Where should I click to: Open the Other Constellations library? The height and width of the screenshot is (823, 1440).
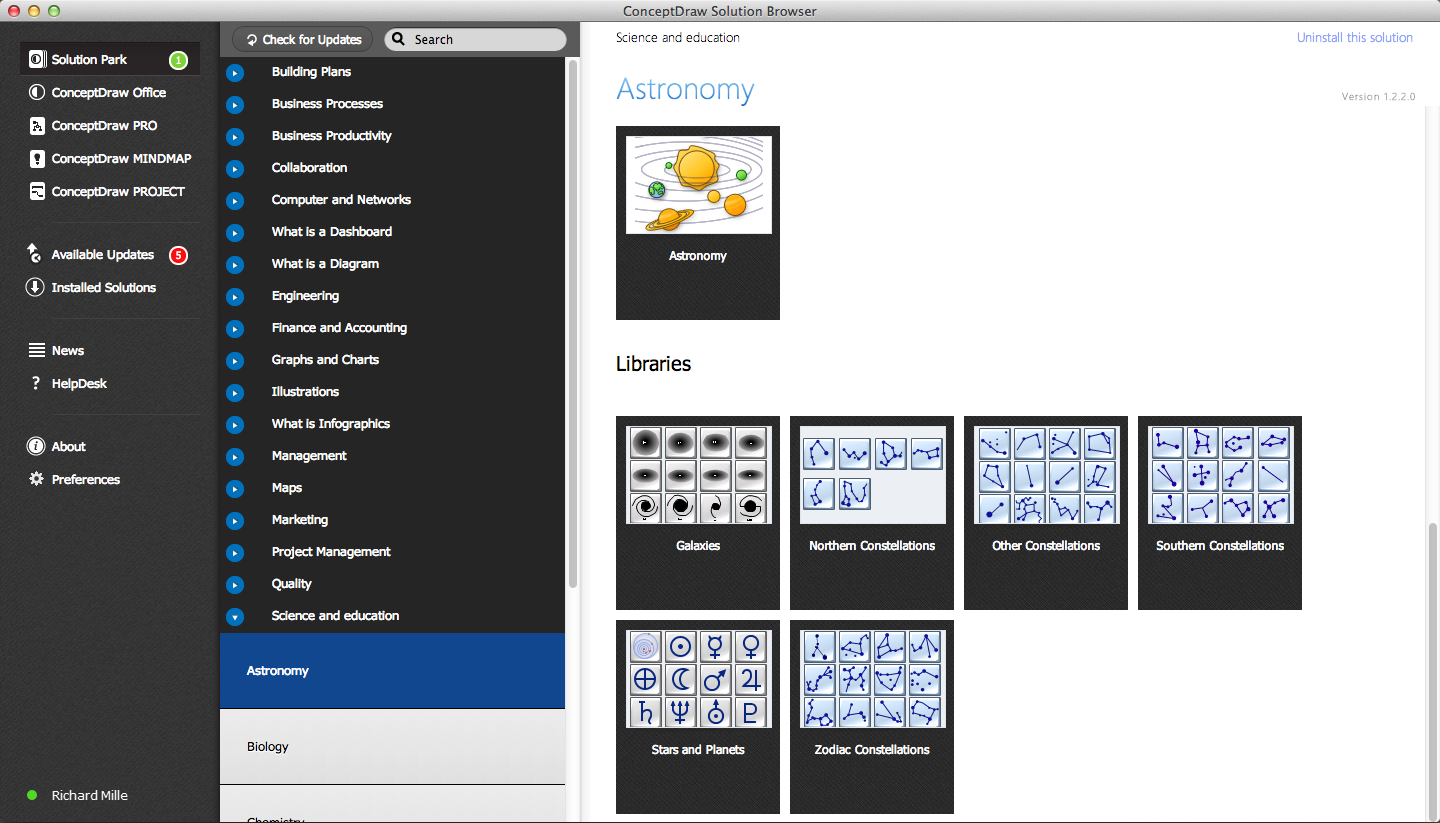coord(1046,513)
